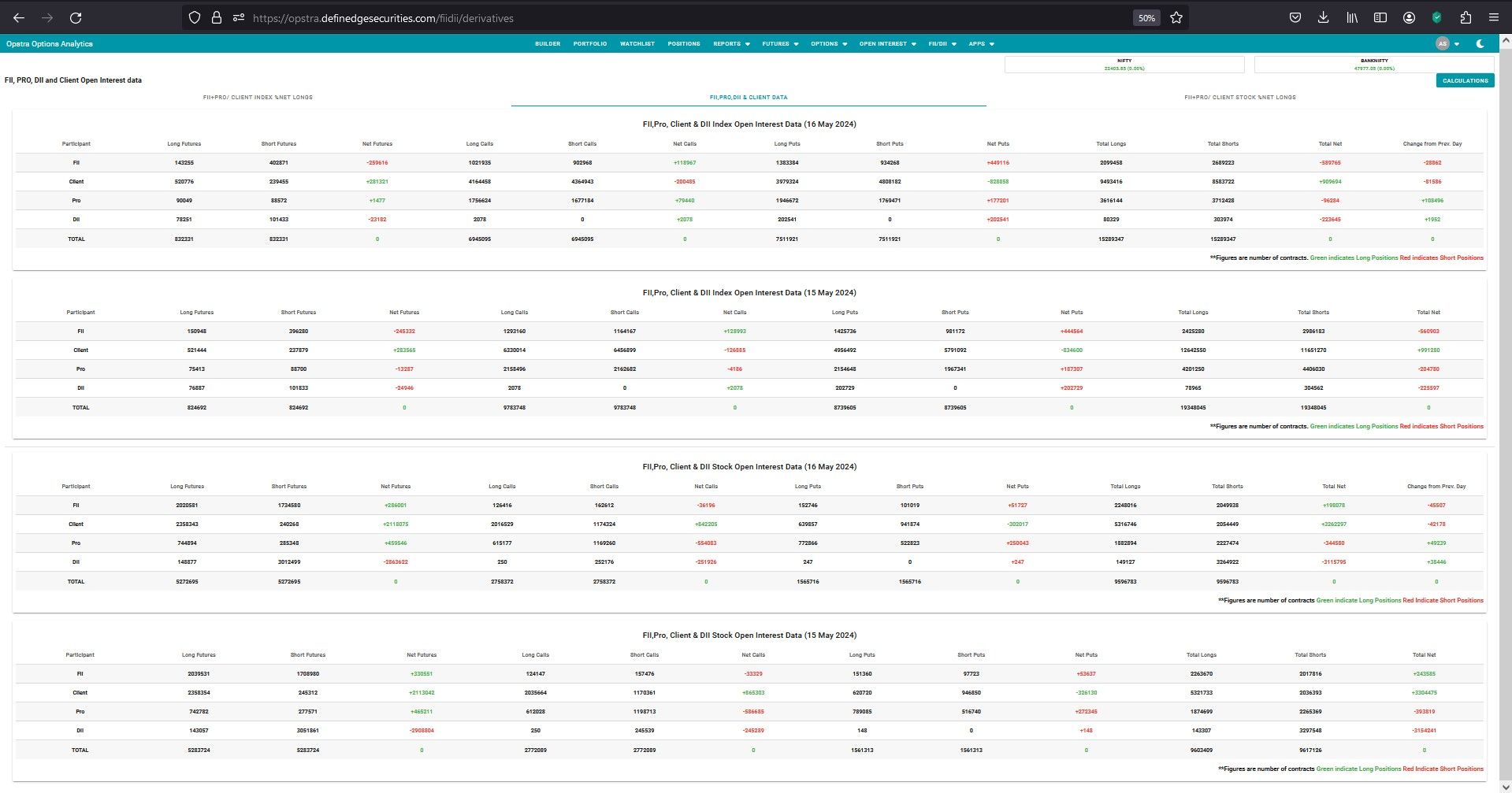Open Firefox Pocket icon in toolbar
Image resolution: width=1512 pixels, height=793 pixels.
pyautogui.click(x=1295, y=17)
